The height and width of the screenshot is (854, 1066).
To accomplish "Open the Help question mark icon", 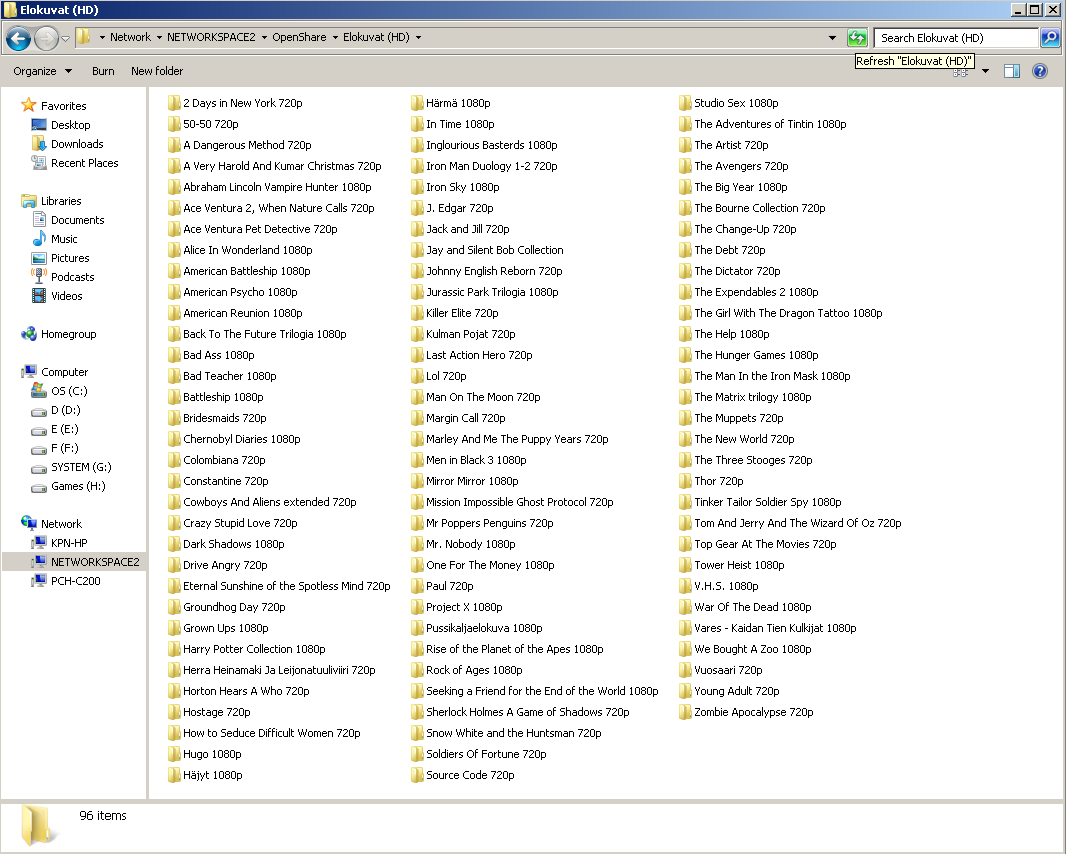I will coord(1039,71).
